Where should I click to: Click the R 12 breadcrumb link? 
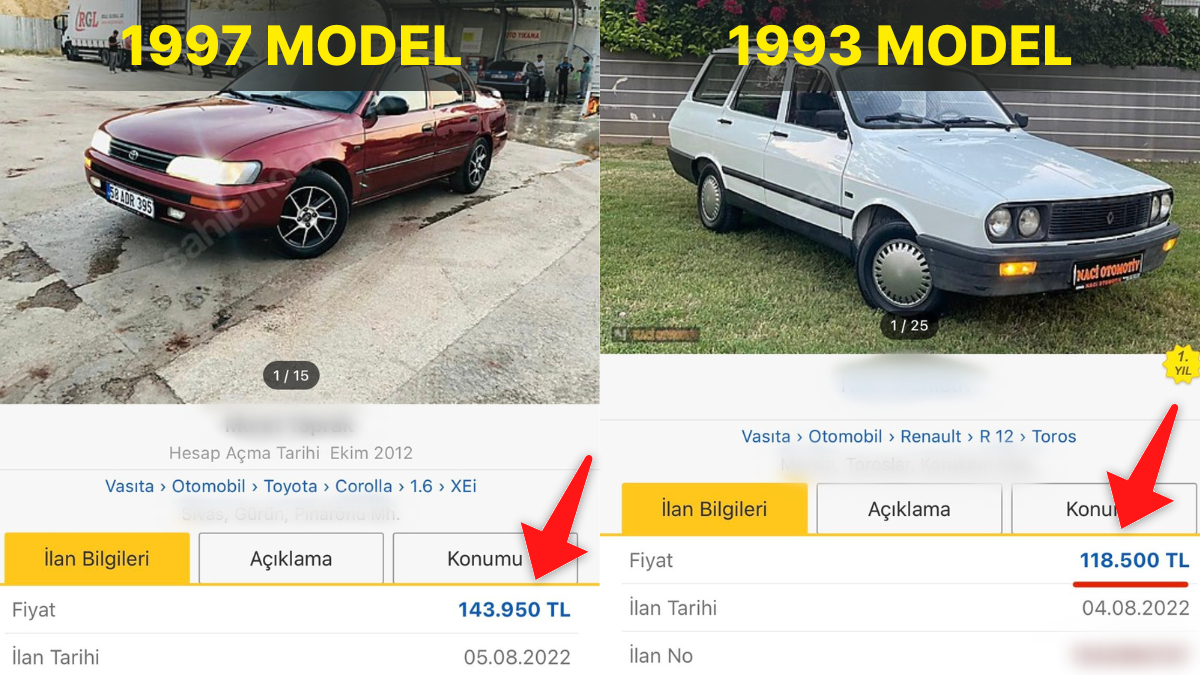coord(996,436)
